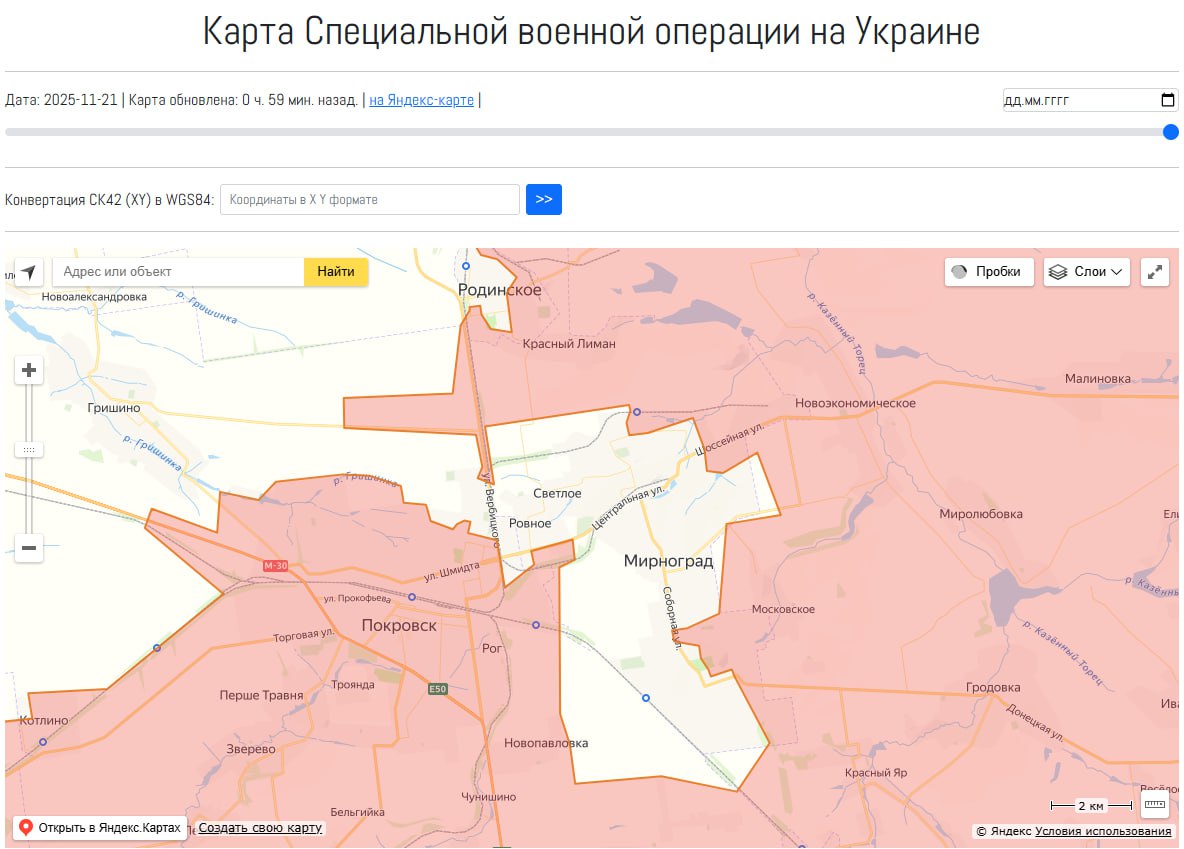Open the date picker calendar icon
Image resolution: width=1184 pixels, height=849 pixels.
point(1167,100)
